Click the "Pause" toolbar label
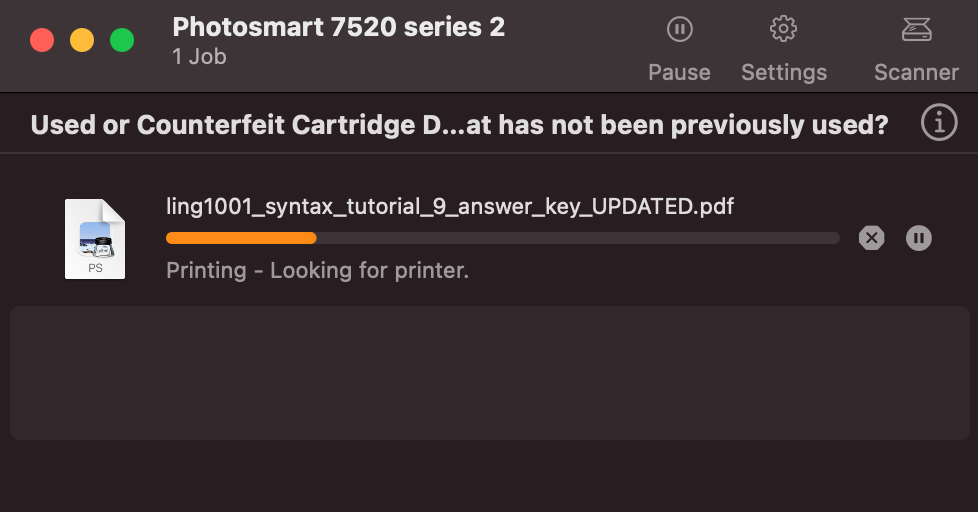 679,72
